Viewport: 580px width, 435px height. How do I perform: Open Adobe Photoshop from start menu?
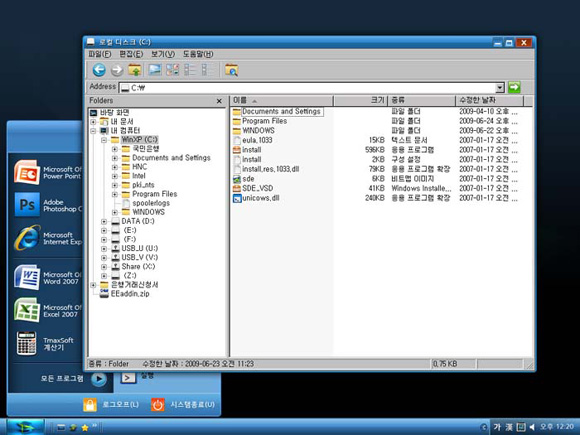(47, 205)
